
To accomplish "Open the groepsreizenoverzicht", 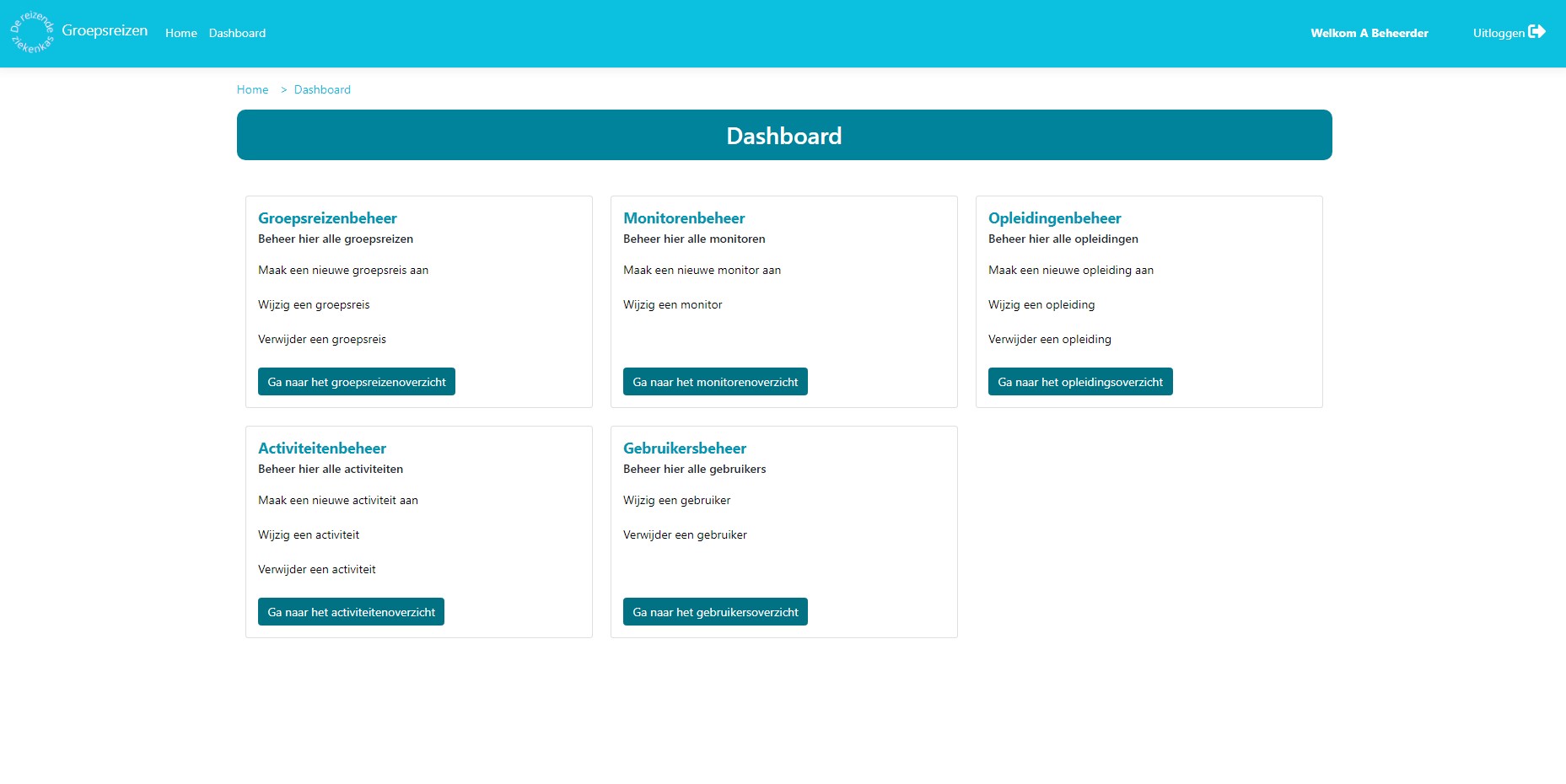I will coord(356,381).
